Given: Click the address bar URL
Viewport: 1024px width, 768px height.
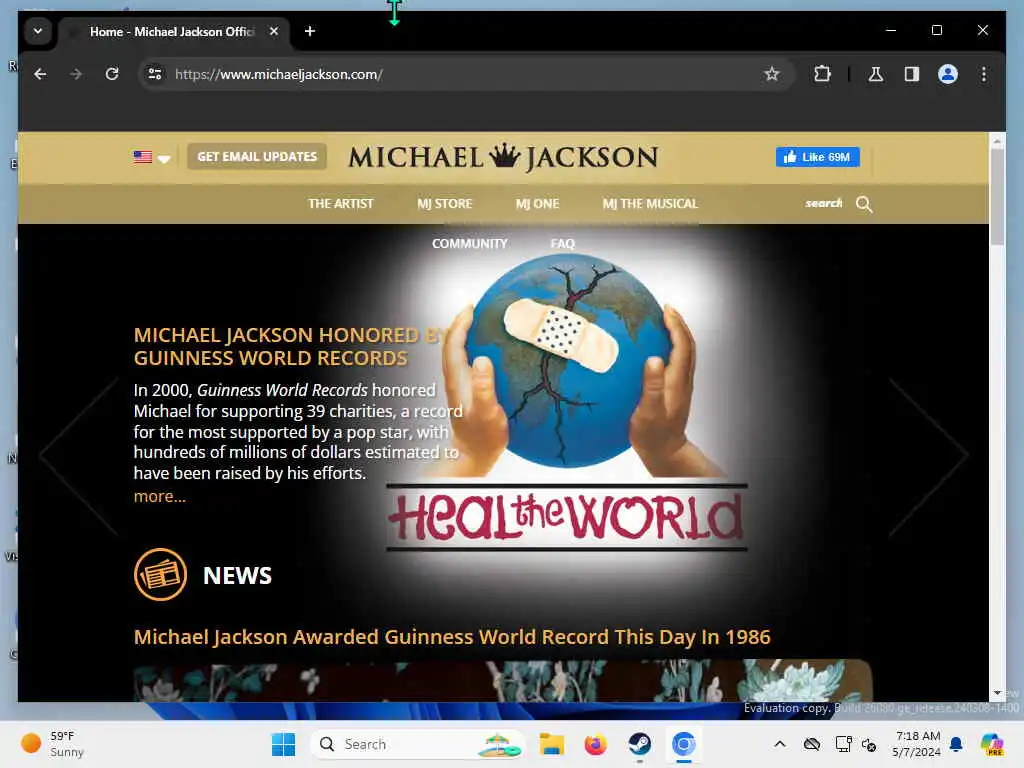Looking at the screenshot, I should pyautogui.click(x=279, y=74).
